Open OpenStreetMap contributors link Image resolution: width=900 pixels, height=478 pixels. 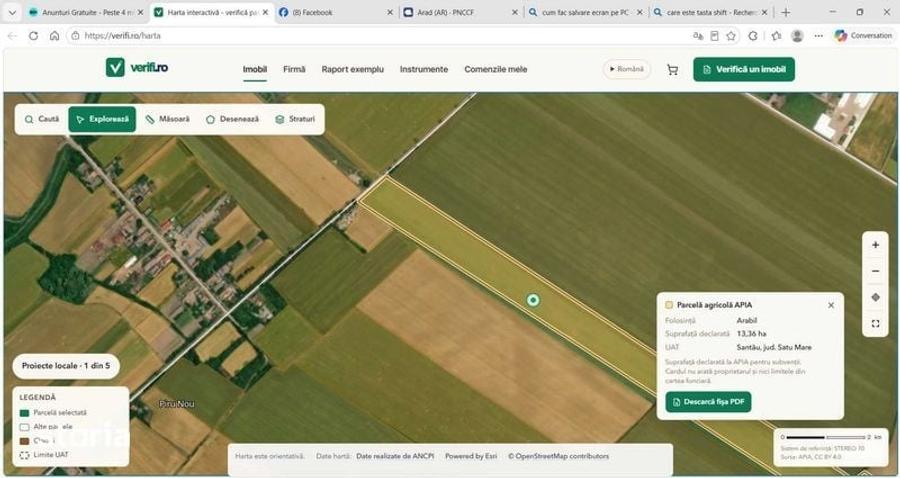[x=558, y=457]
